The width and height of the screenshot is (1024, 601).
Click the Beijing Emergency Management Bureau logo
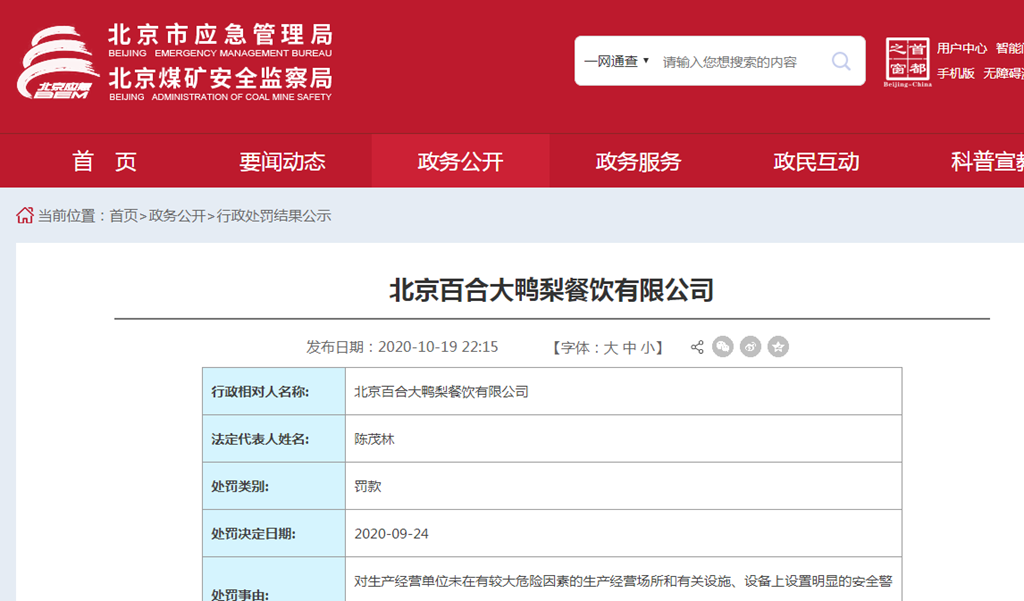[x=58, y=63]
